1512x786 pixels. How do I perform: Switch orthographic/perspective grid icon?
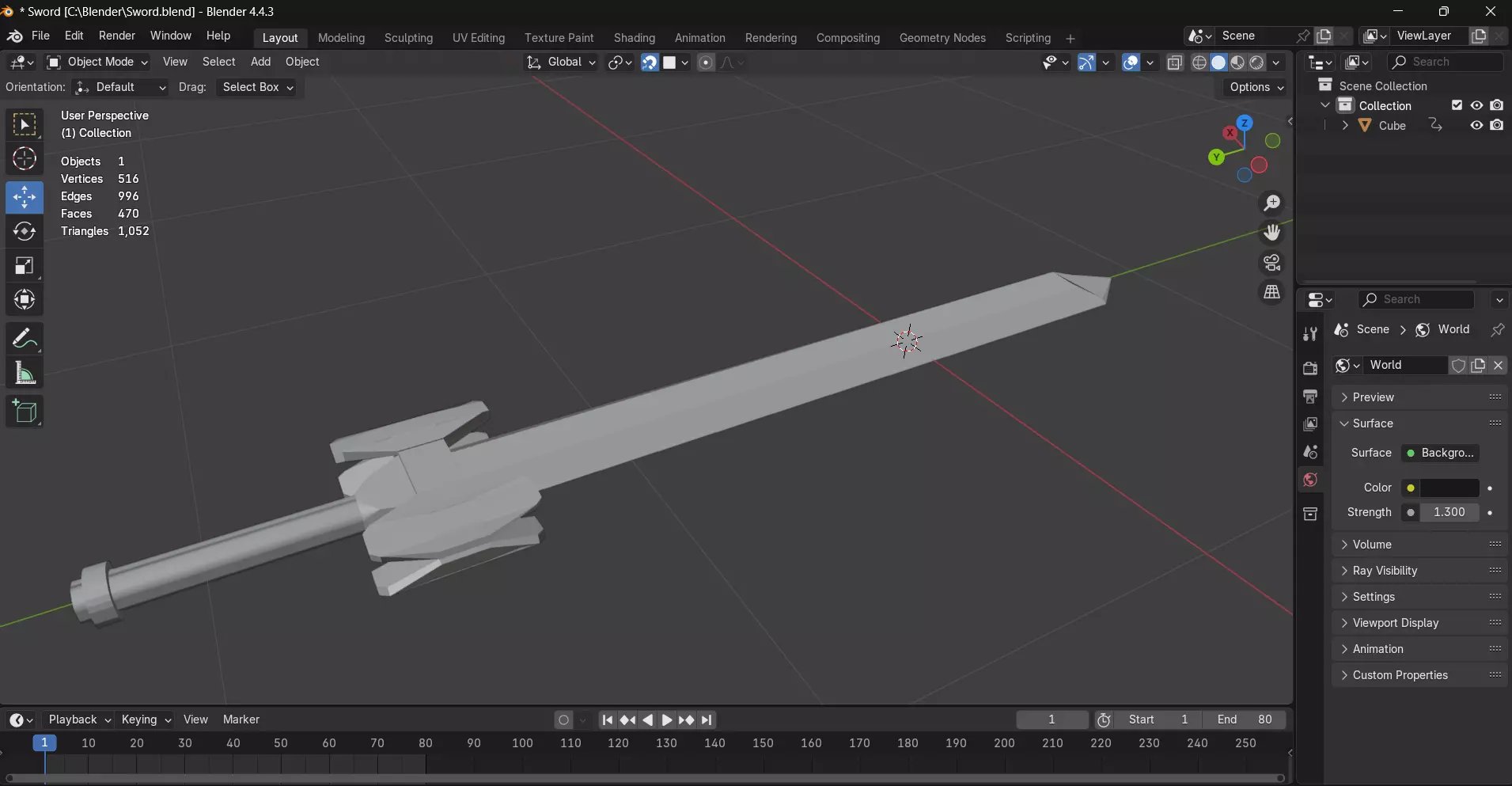tap(1271, 292)
